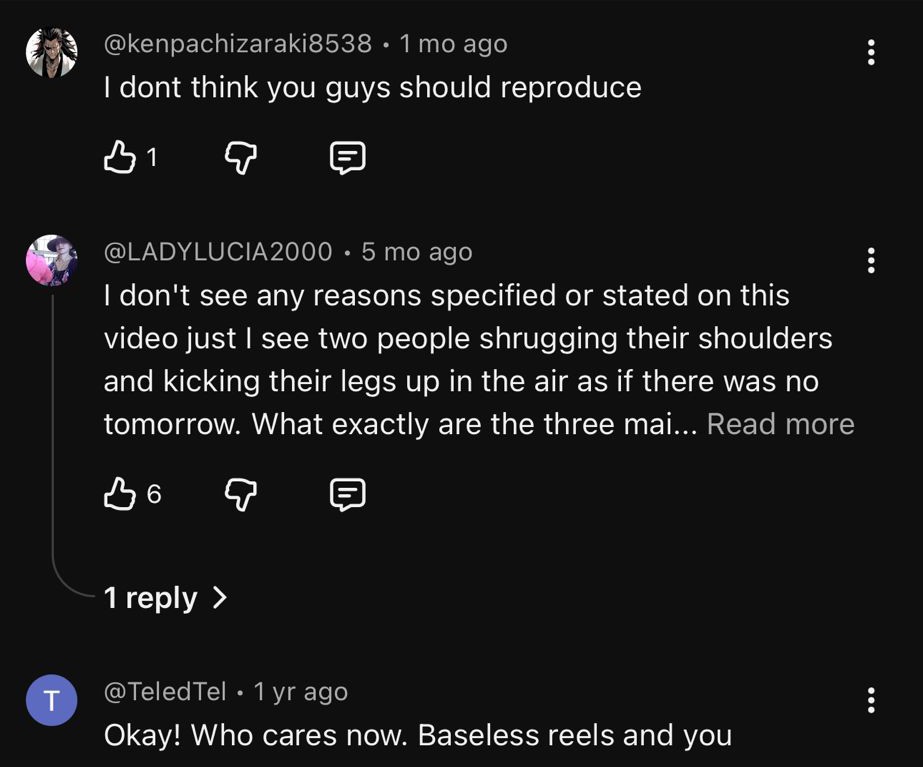Open more options for LADYLUCIA2000 comment
923x767 pixels.
(871, 261)
